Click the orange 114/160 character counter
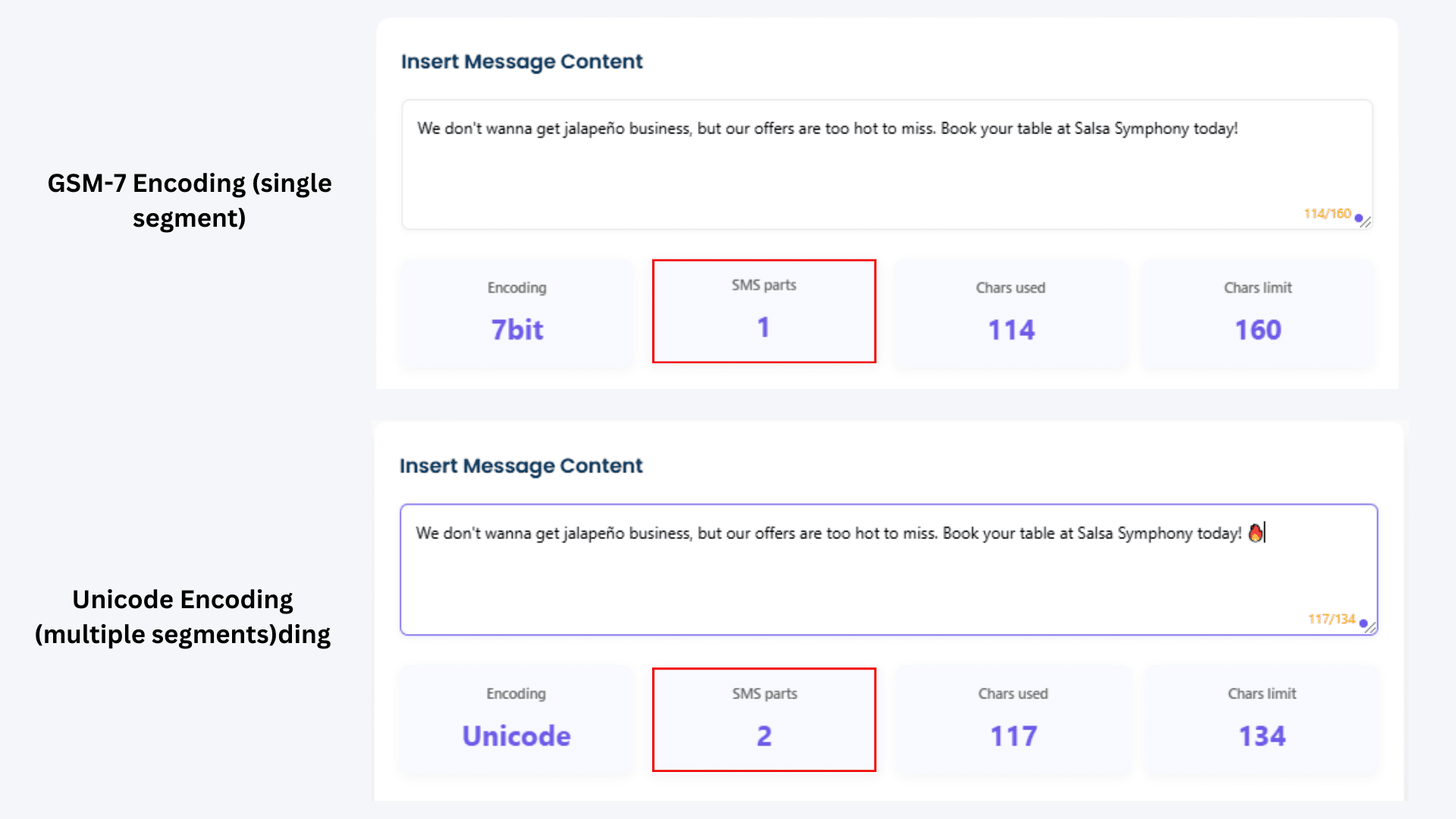1456x819 pixels. tap(1327, 214)
